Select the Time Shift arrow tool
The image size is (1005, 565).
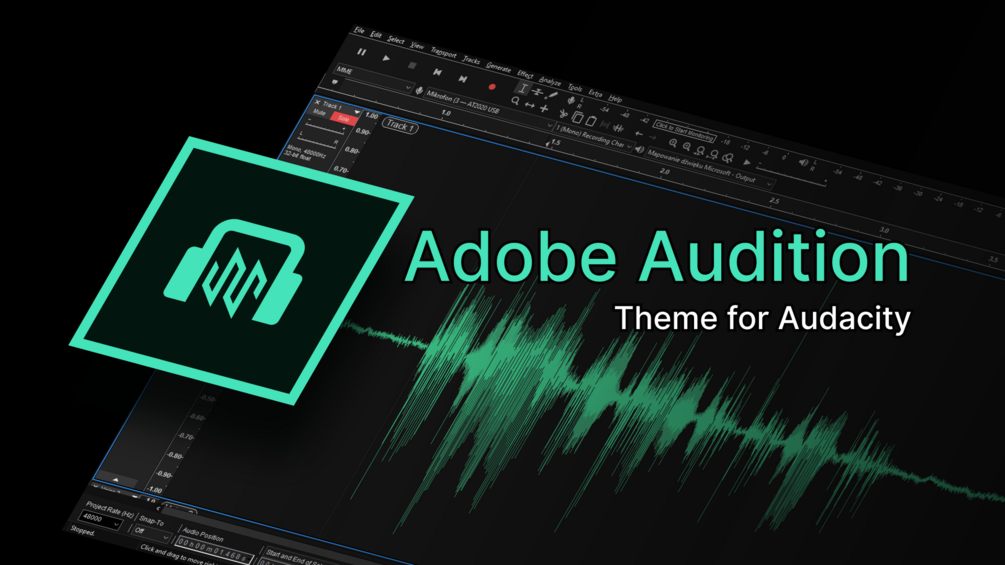tap(529, 105)
